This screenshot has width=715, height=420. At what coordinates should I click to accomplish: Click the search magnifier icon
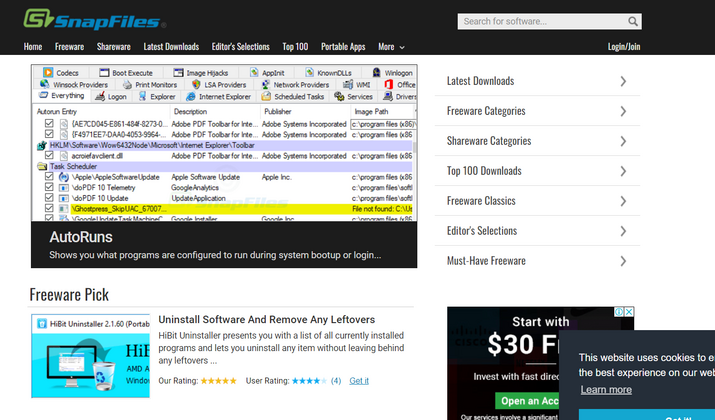[630, 21]
